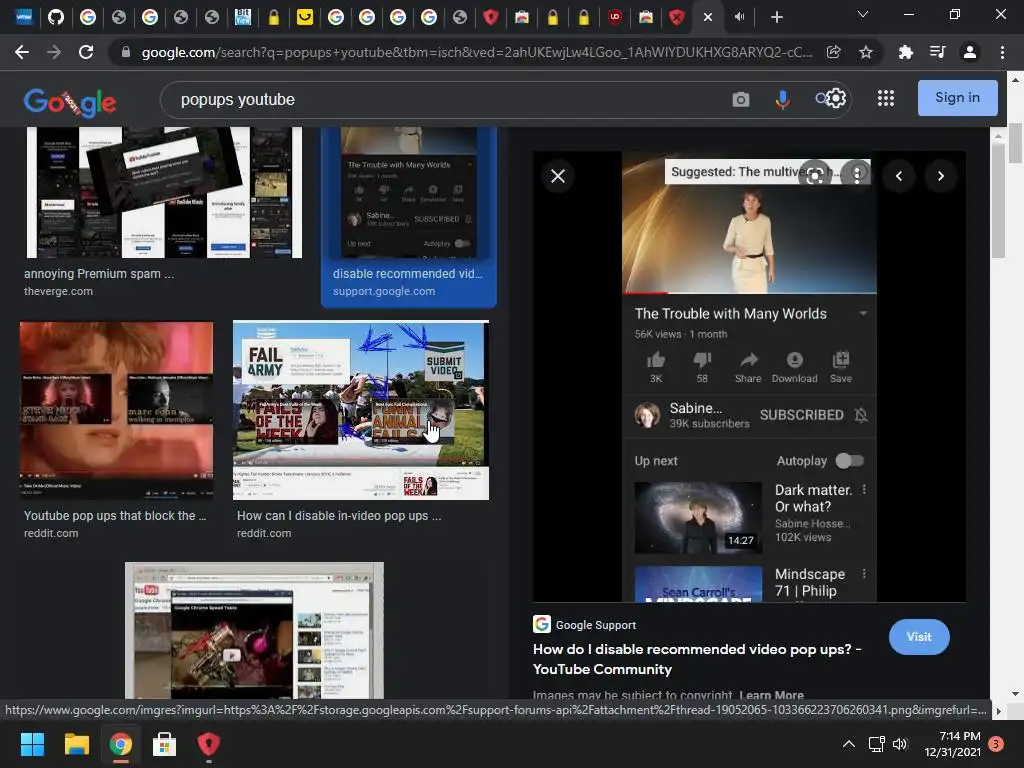This screenshot has height=768, width=1024.
Task: Bookmark this tab with the star icon
Action: click(866, 52)
